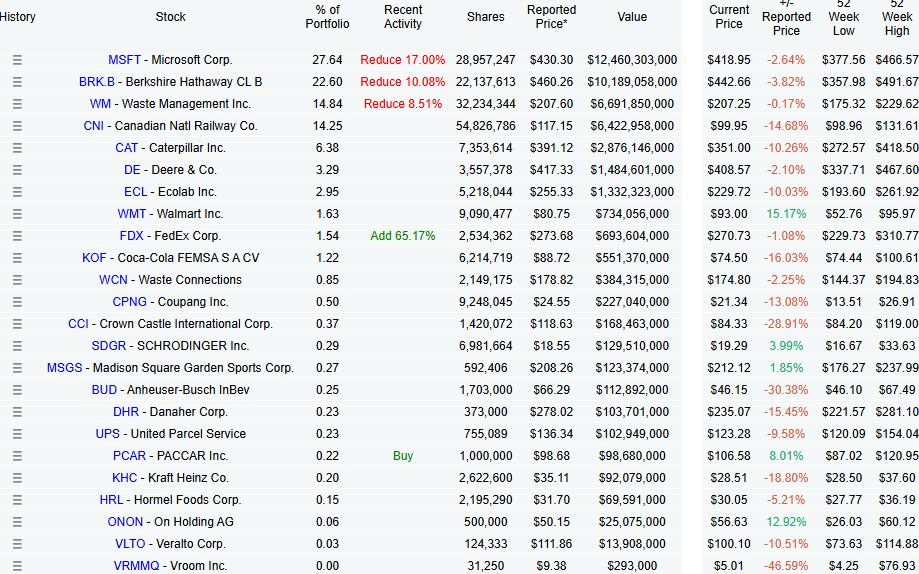The width and height of the screenshot is (919, 574).
Task: Click history icon for FedEx row
Action: coord(17,236)
